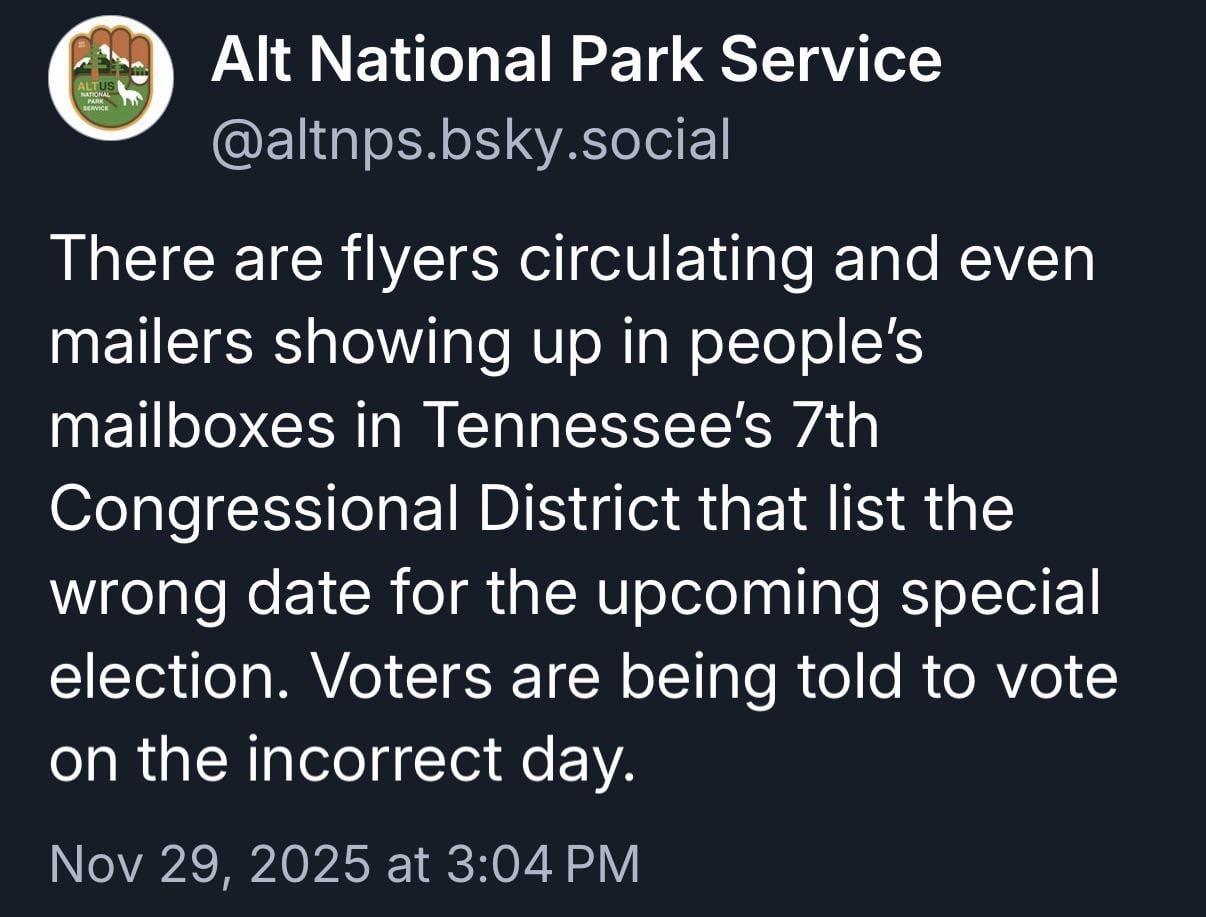Click the word "mailers" in the post
Screen dimensions: 1206x917
coord(152,343)
